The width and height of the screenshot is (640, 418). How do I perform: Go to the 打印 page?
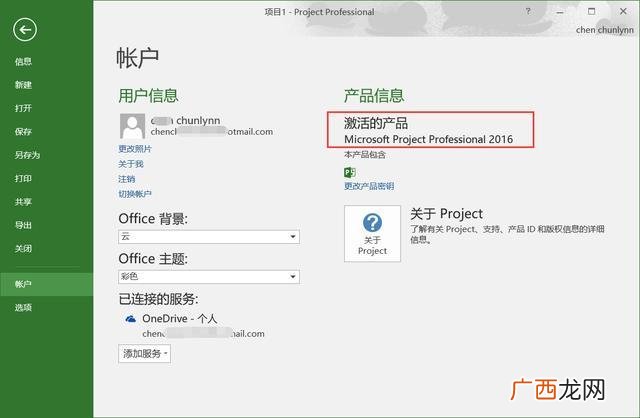coord(23,178)
